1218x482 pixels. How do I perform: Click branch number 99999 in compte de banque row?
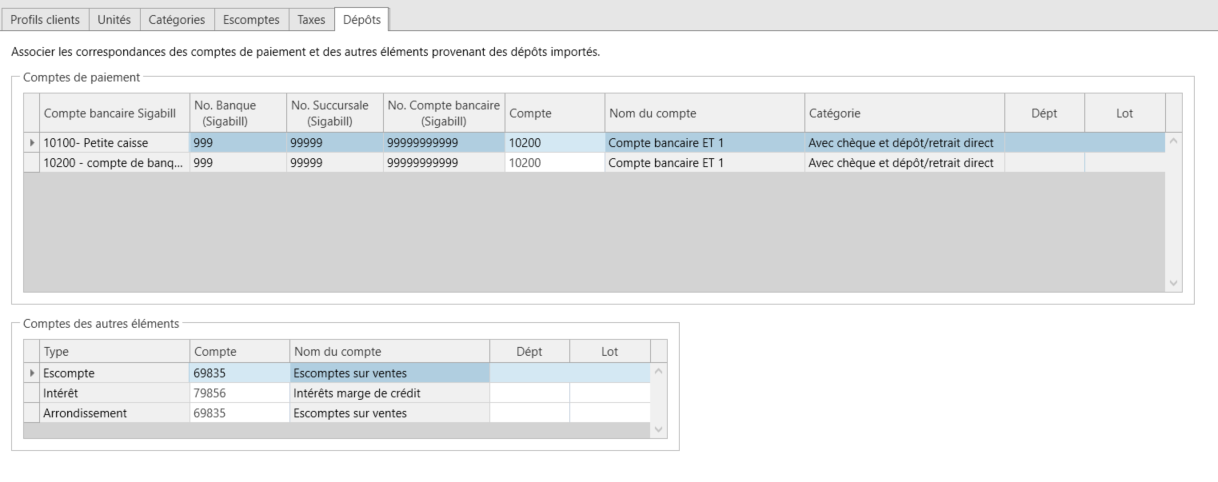(x=335, y=162)
